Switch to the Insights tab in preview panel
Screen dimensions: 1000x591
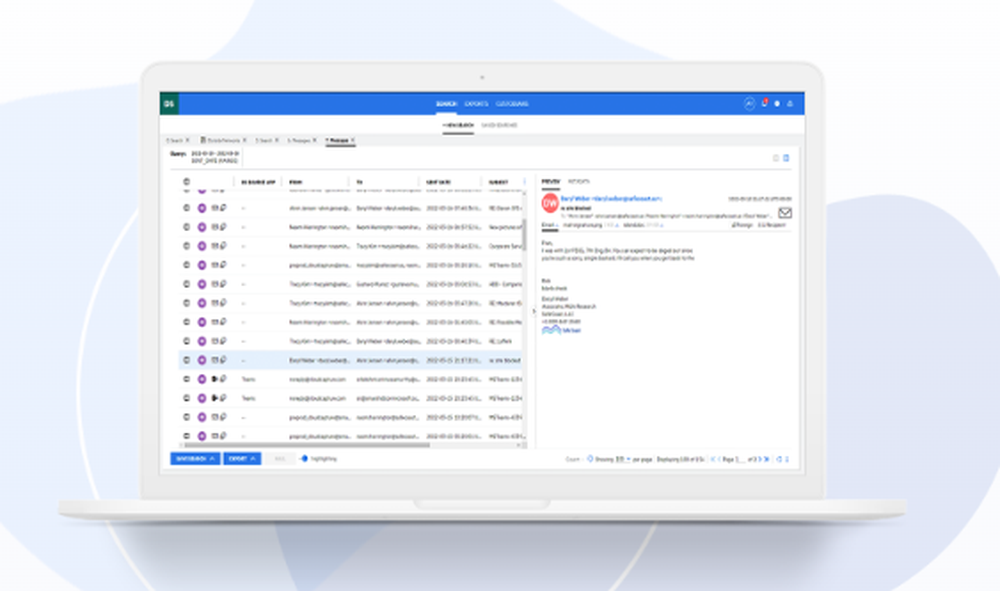(x=579, y=182)
